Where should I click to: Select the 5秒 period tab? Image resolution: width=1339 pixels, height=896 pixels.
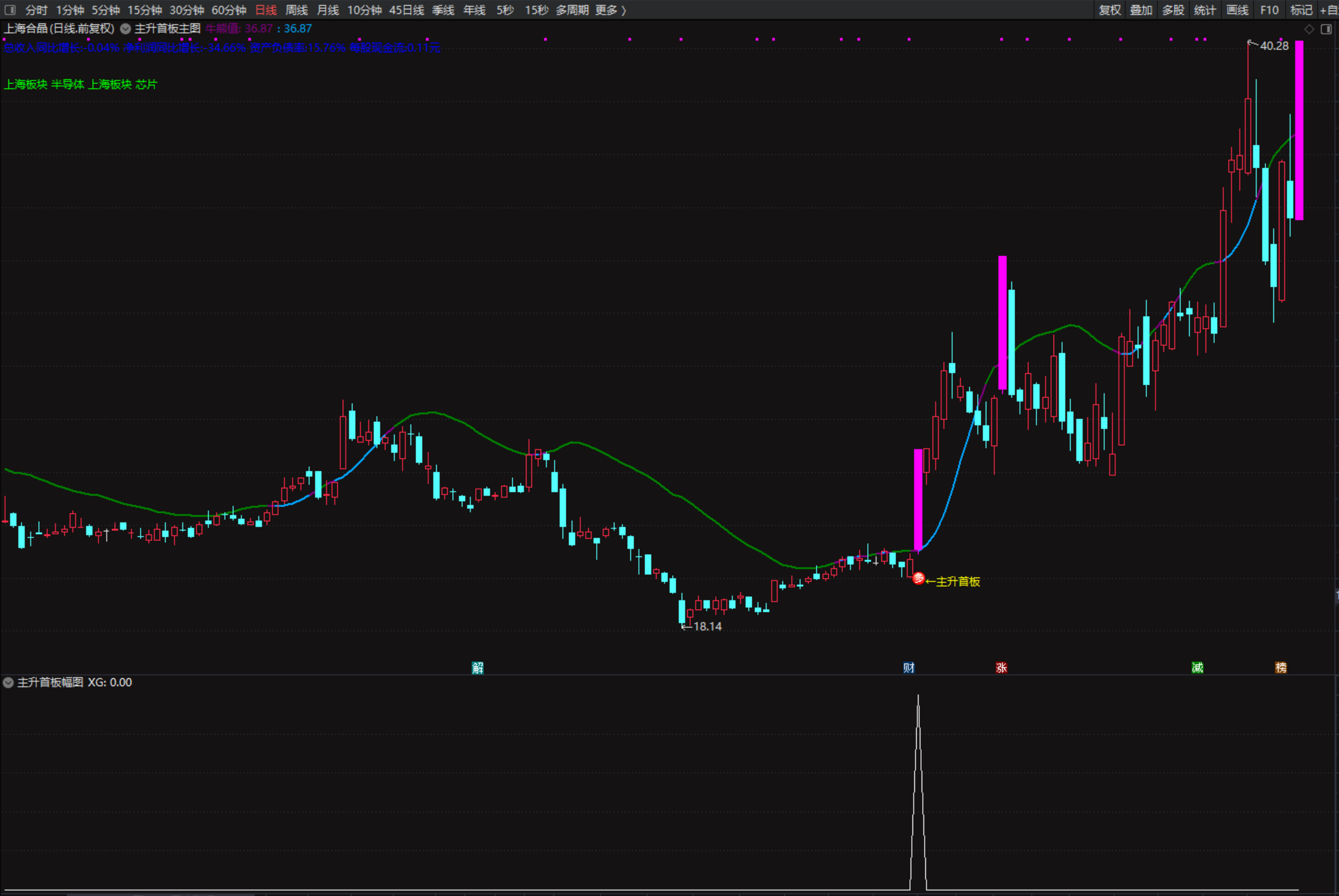505,10
